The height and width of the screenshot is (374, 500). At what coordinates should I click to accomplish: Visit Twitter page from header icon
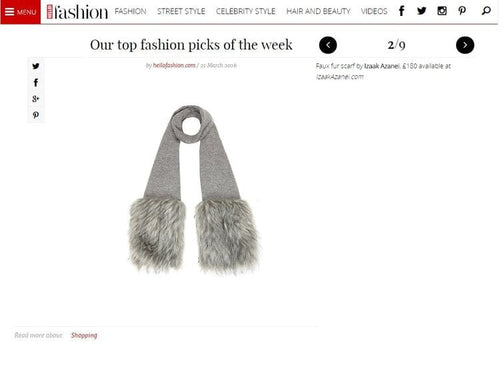coord(422,11)
